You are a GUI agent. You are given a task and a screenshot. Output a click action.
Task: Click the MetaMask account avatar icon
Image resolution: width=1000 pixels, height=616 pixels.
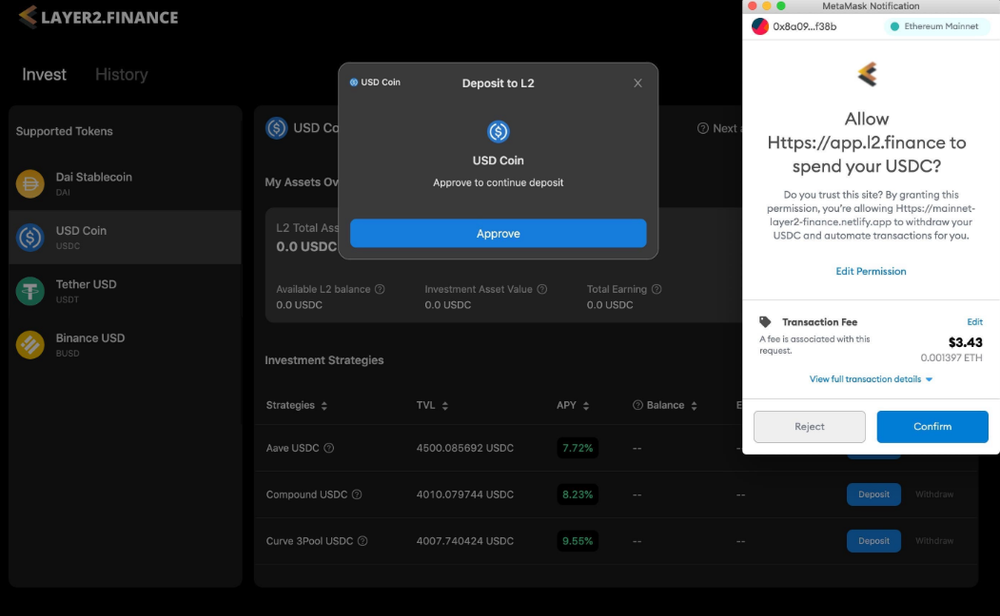pos(760,26)
